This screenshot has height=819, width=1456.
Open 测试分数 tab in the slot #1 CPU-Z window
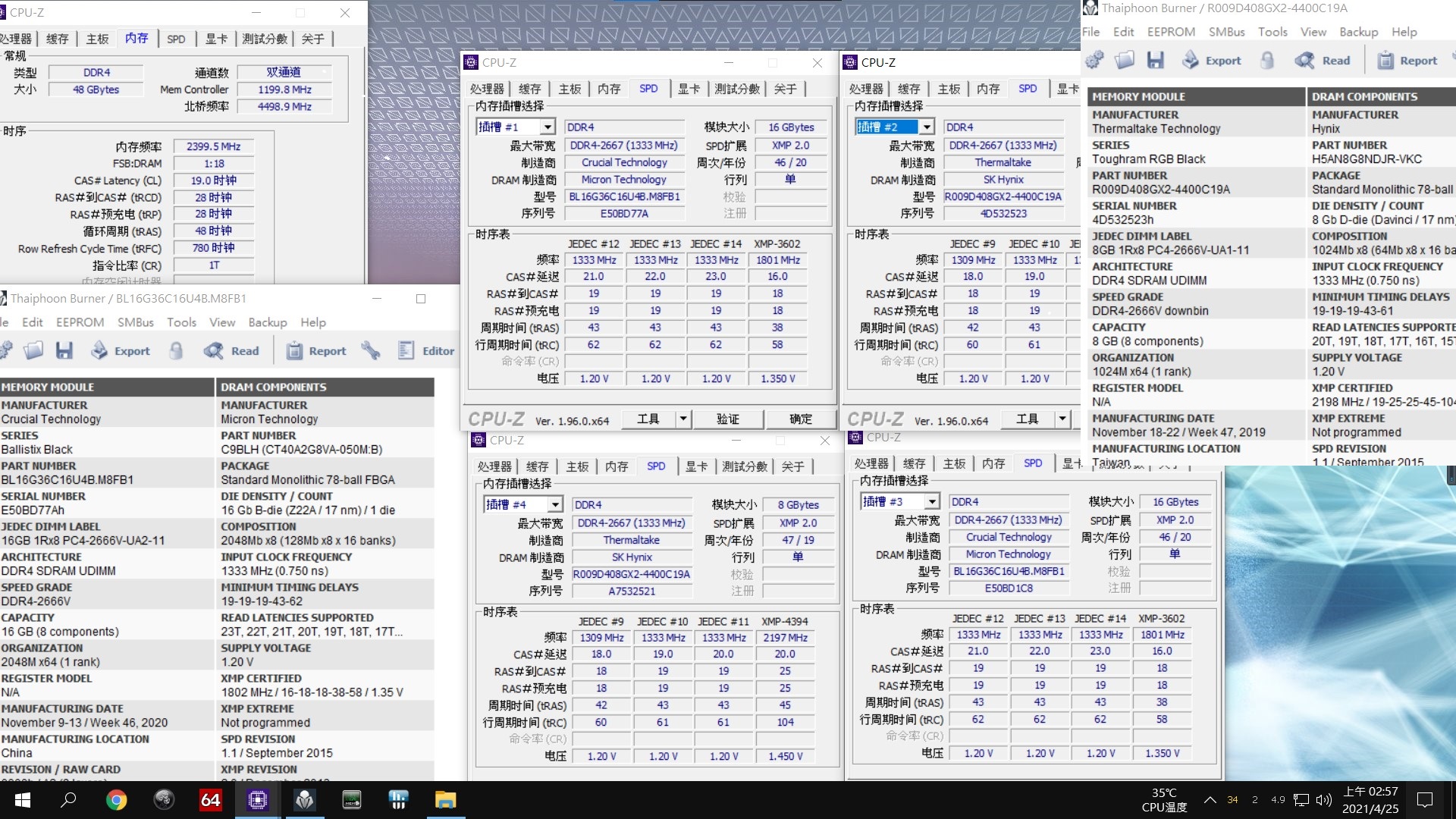pos(736,89)
